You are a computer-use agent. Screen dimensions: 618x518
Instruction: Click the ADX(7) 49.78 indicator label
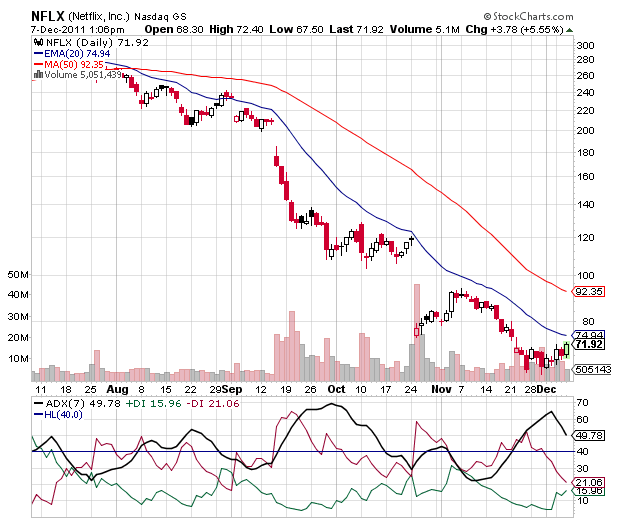click(83, 404)
